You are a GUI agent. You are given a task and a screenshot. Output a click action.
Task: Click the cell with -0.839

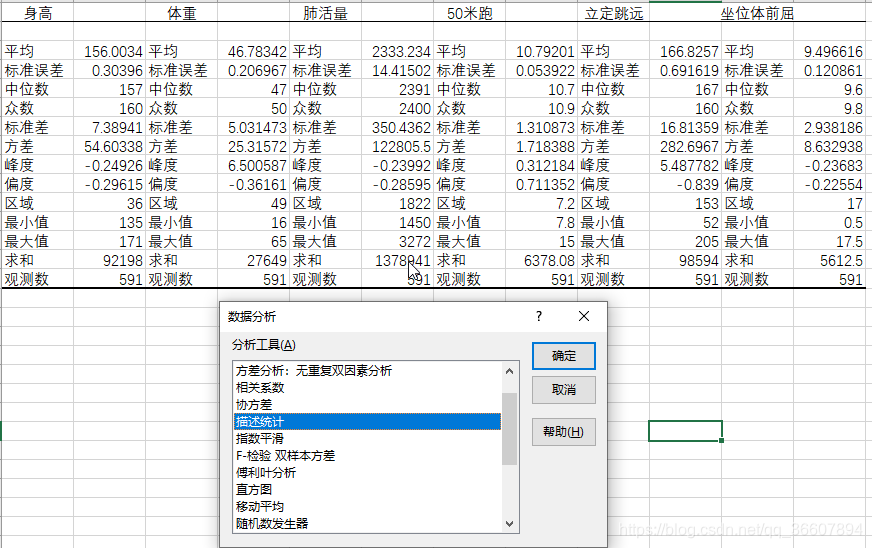[x=686, y=184]
